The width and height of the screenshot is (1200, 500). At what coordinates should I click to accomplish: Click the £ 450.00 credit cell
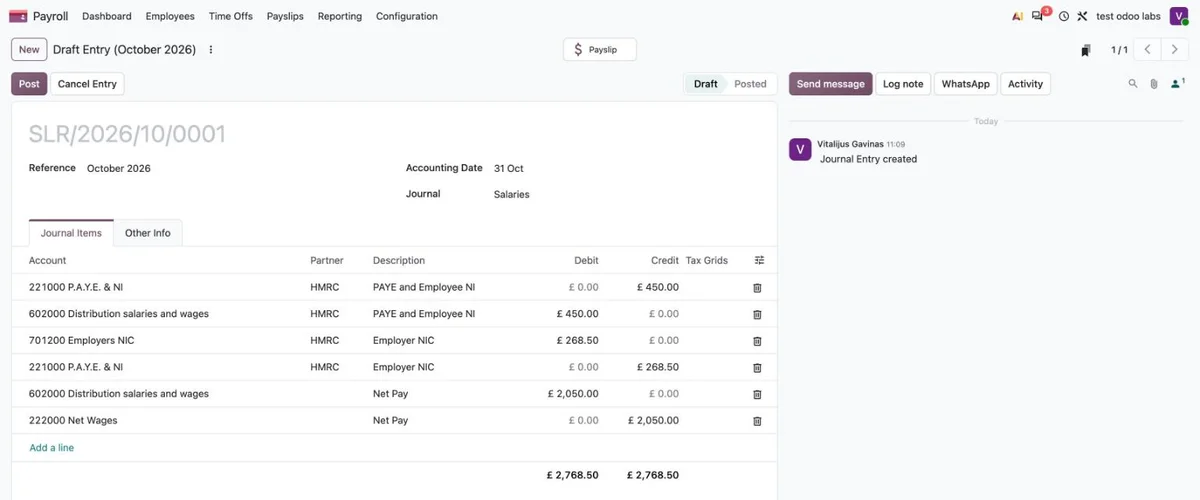658,287
